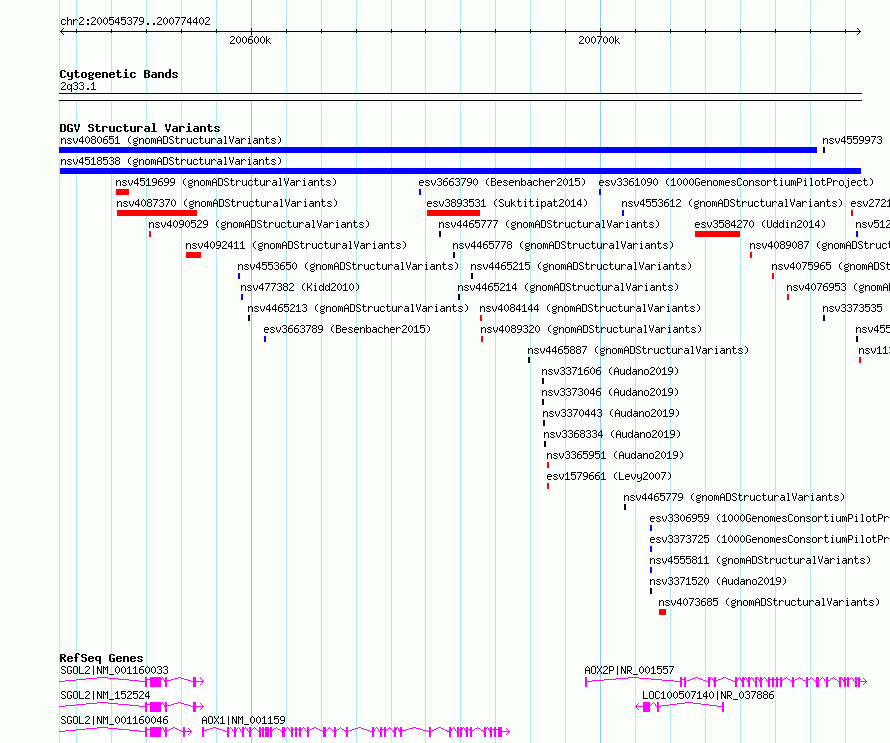
Task: Click the 200700k ruler position label
Action: click(599, 40)
